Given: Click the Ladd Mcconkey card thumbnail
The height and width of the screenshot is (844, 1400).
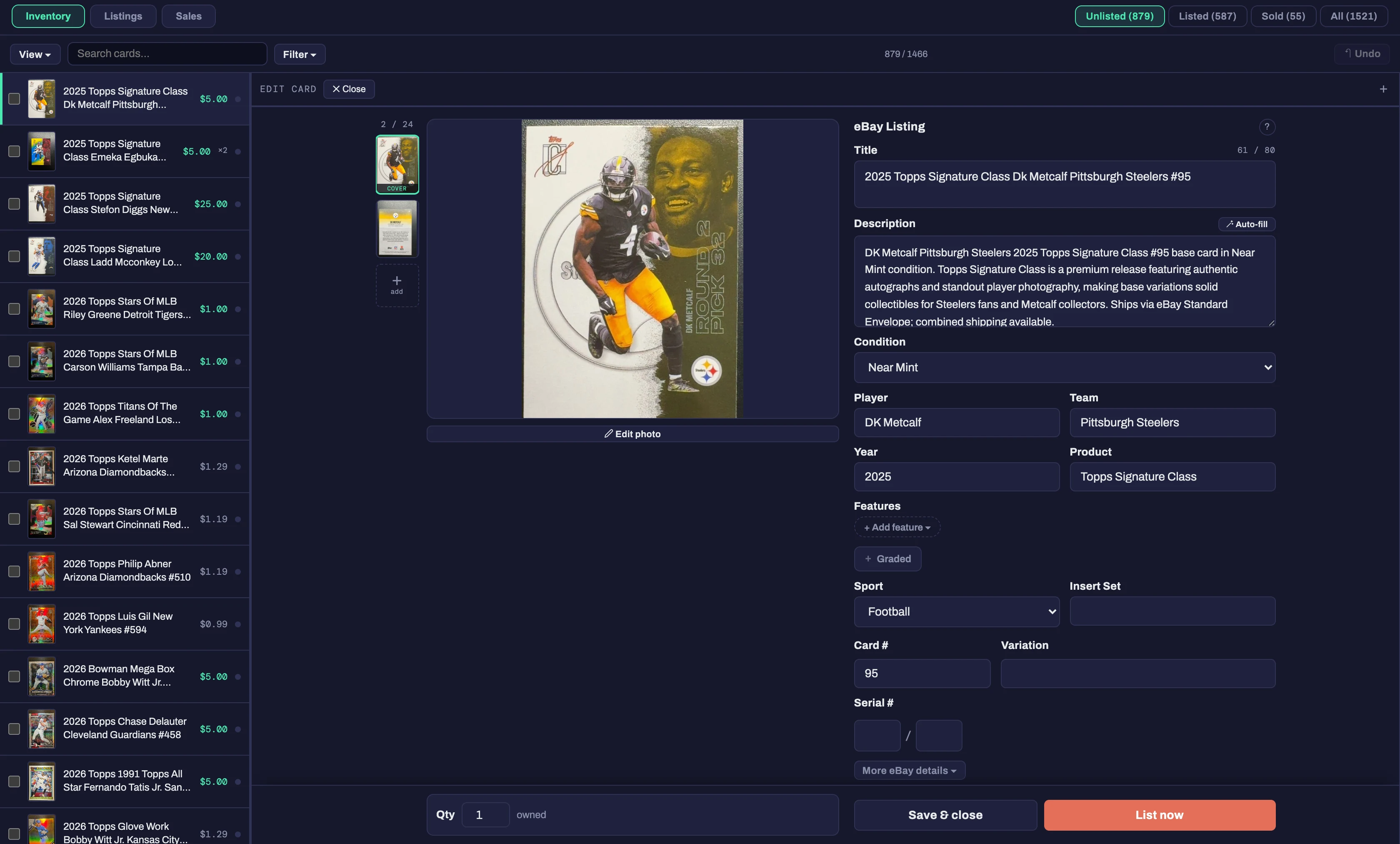Looking at the screenshot, I should coord(42,256).
